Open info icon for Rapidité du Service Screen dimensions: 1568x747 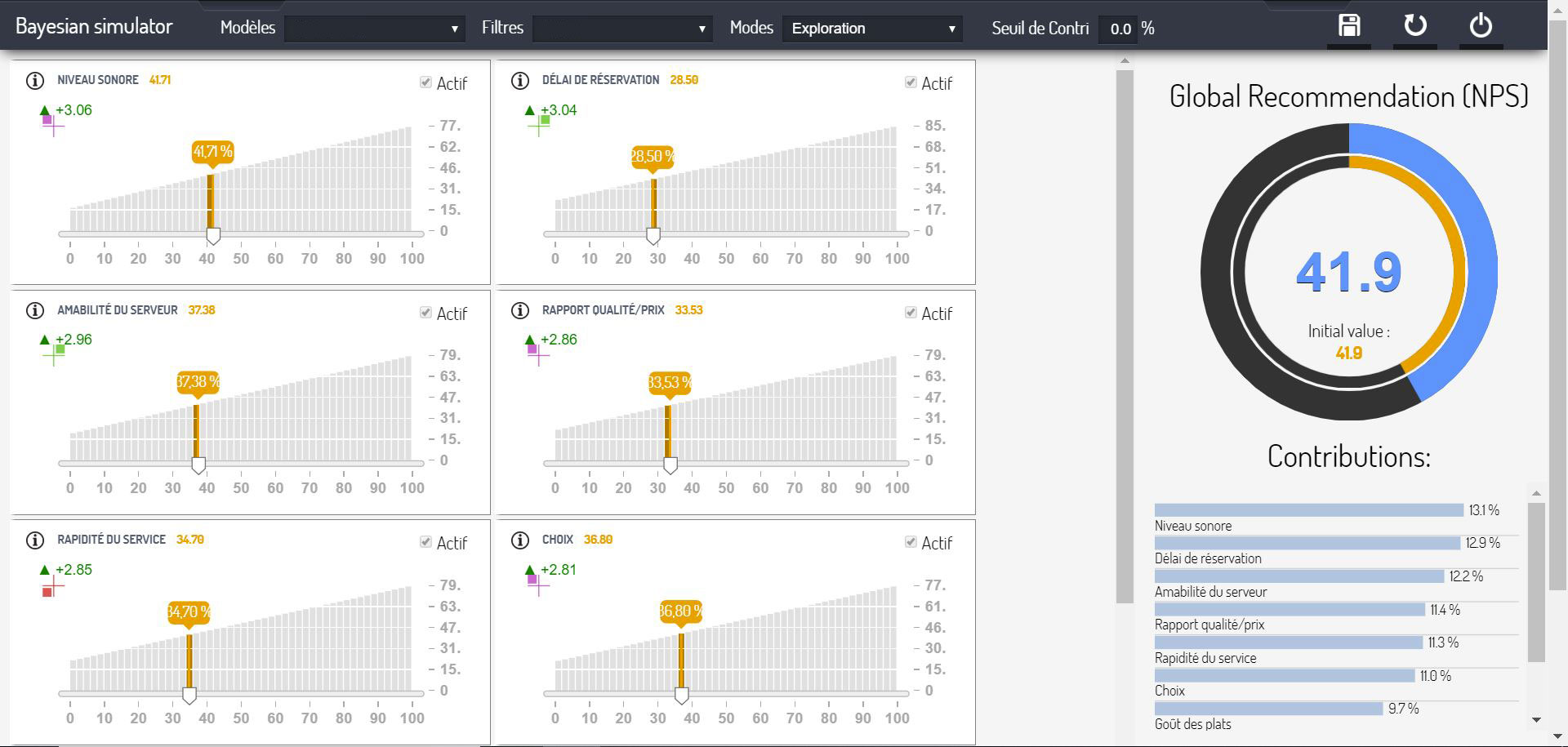point(35,540)
